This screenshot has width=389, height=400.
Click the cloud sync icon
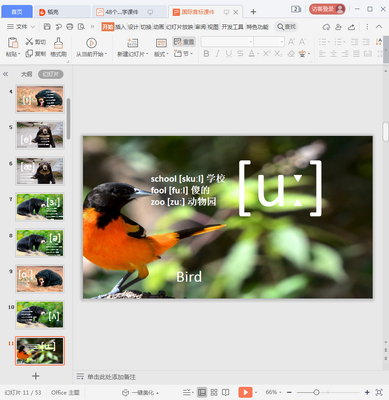(x=326, y=27)
